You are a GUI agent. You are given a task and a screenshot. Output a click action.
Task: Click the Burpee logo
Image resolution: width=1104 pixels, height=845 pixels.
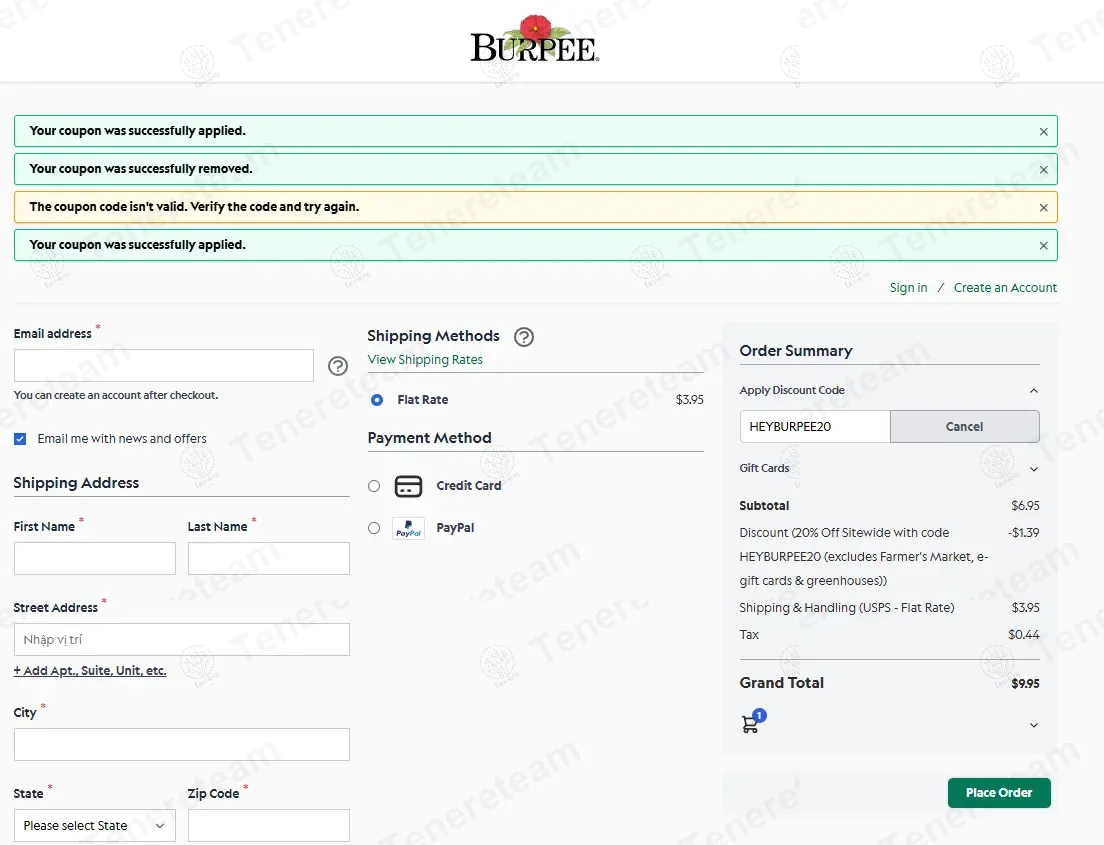click(x=534, y=39)
